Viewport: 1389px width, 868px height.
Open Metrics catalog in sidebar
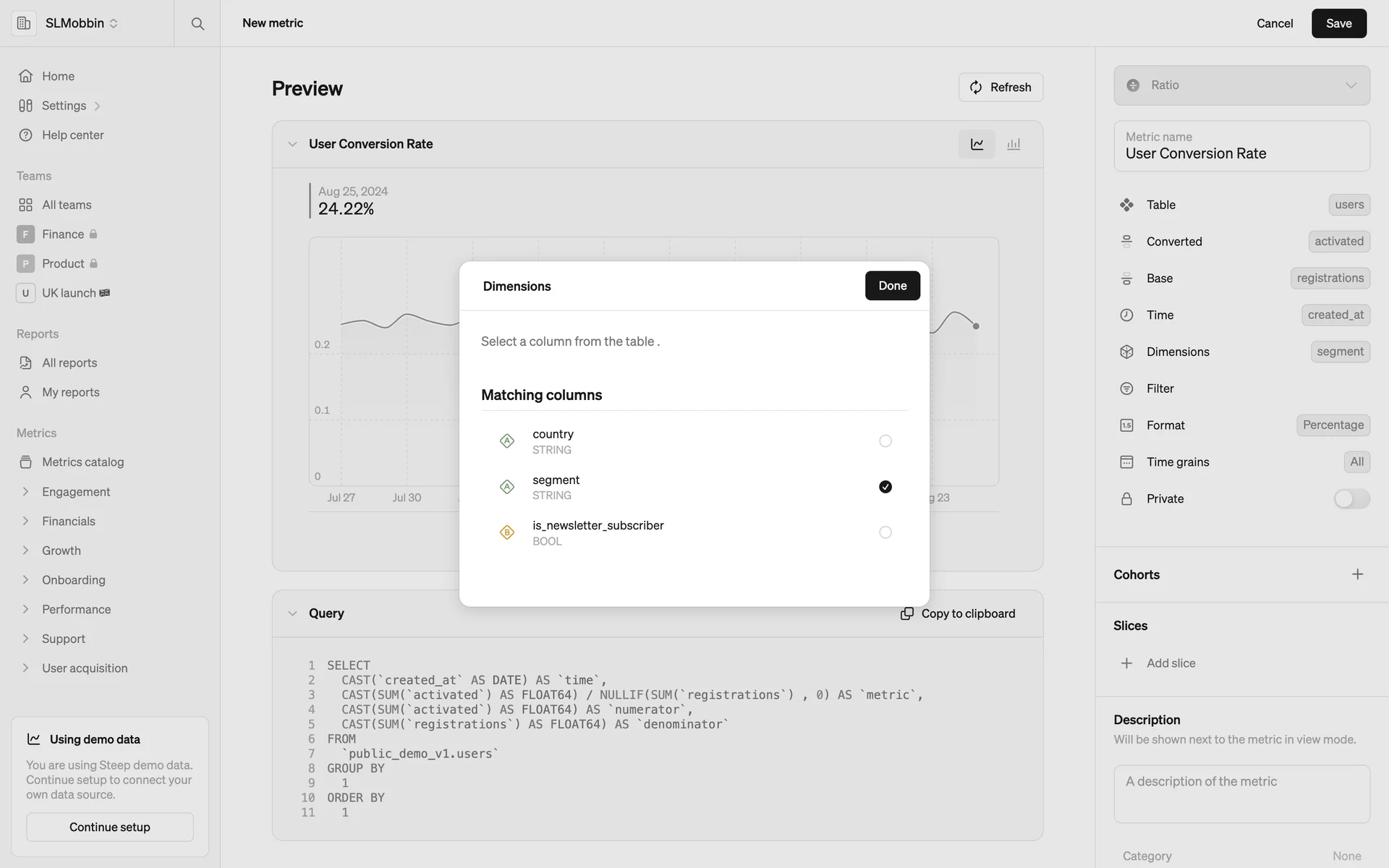tap(82, 462)
